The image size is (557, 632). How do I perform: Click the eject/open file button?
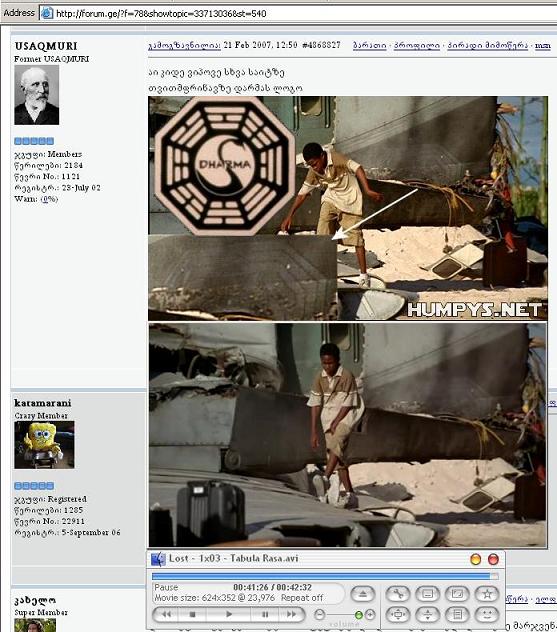pyautogui.click(x=363, y=594)
